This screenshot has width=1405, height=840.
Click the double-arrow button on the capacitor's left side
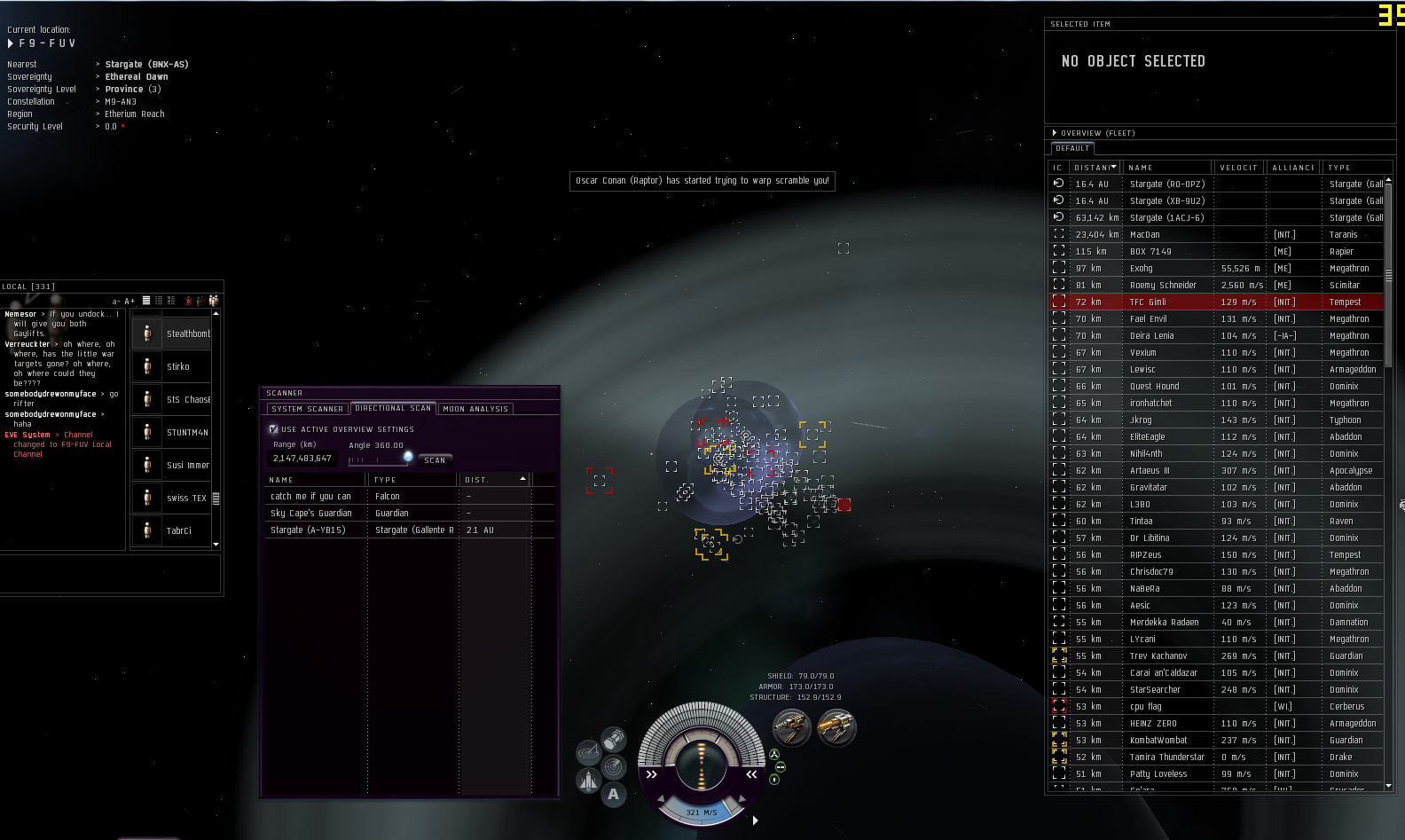click(651, 774)
